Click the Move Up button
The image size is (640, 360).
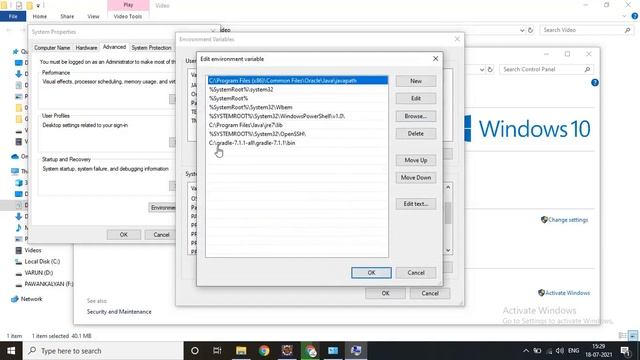coord(416,160)
